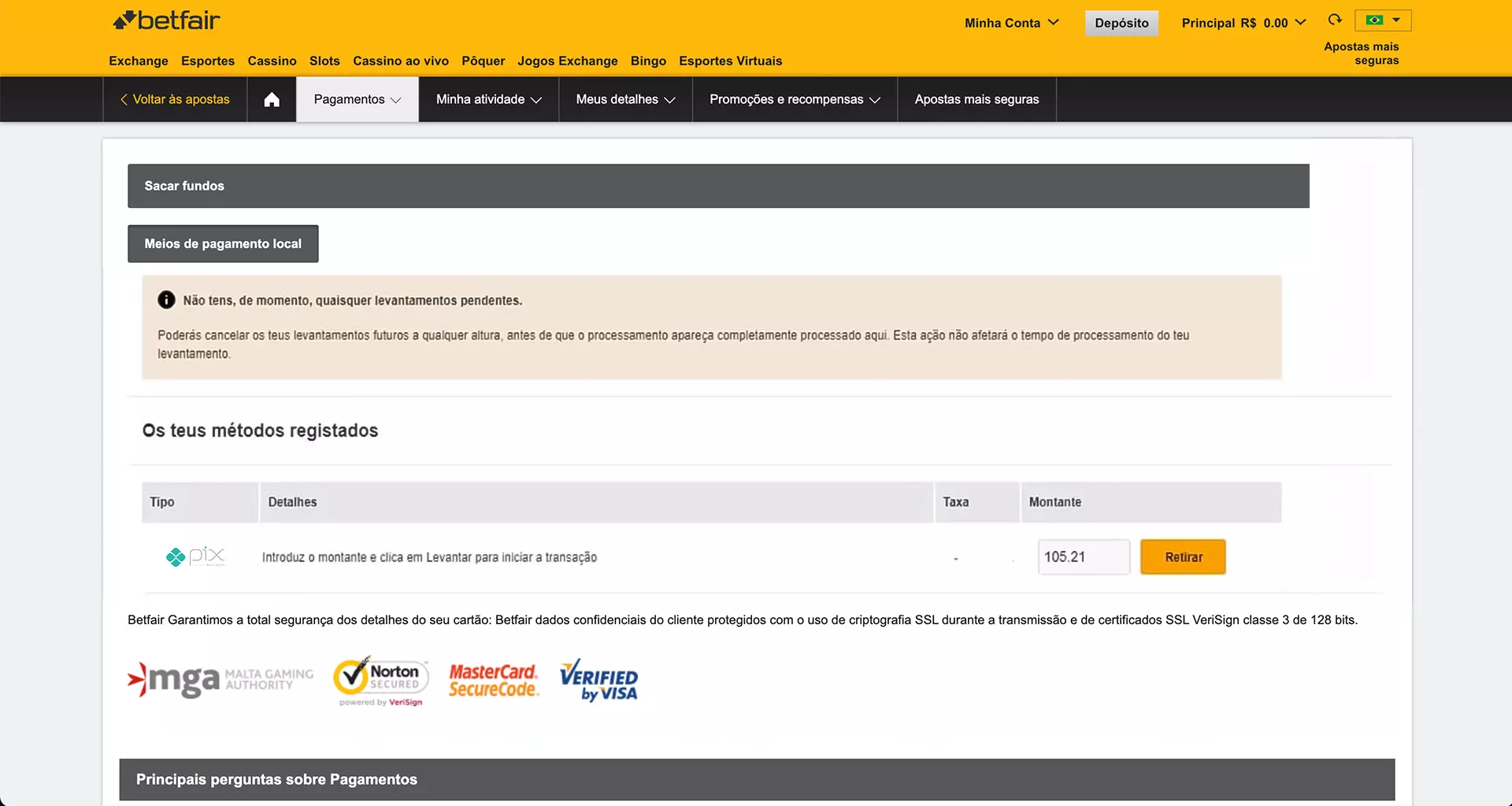Click the amount field showing 105.21
Screen dimensions: 1512x806
[x=1084, y=556]
